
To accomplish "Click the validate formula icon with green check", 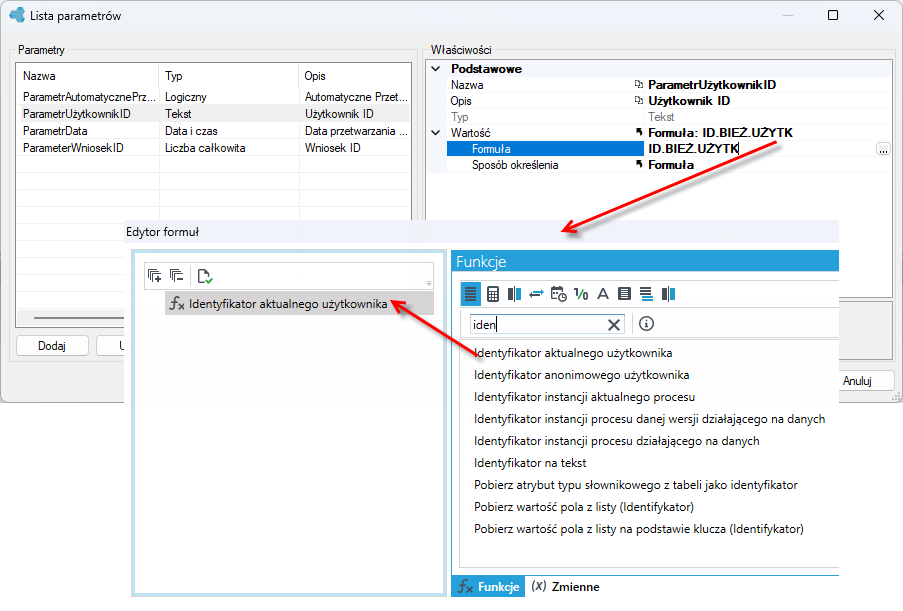I will (x=204, y=276).
